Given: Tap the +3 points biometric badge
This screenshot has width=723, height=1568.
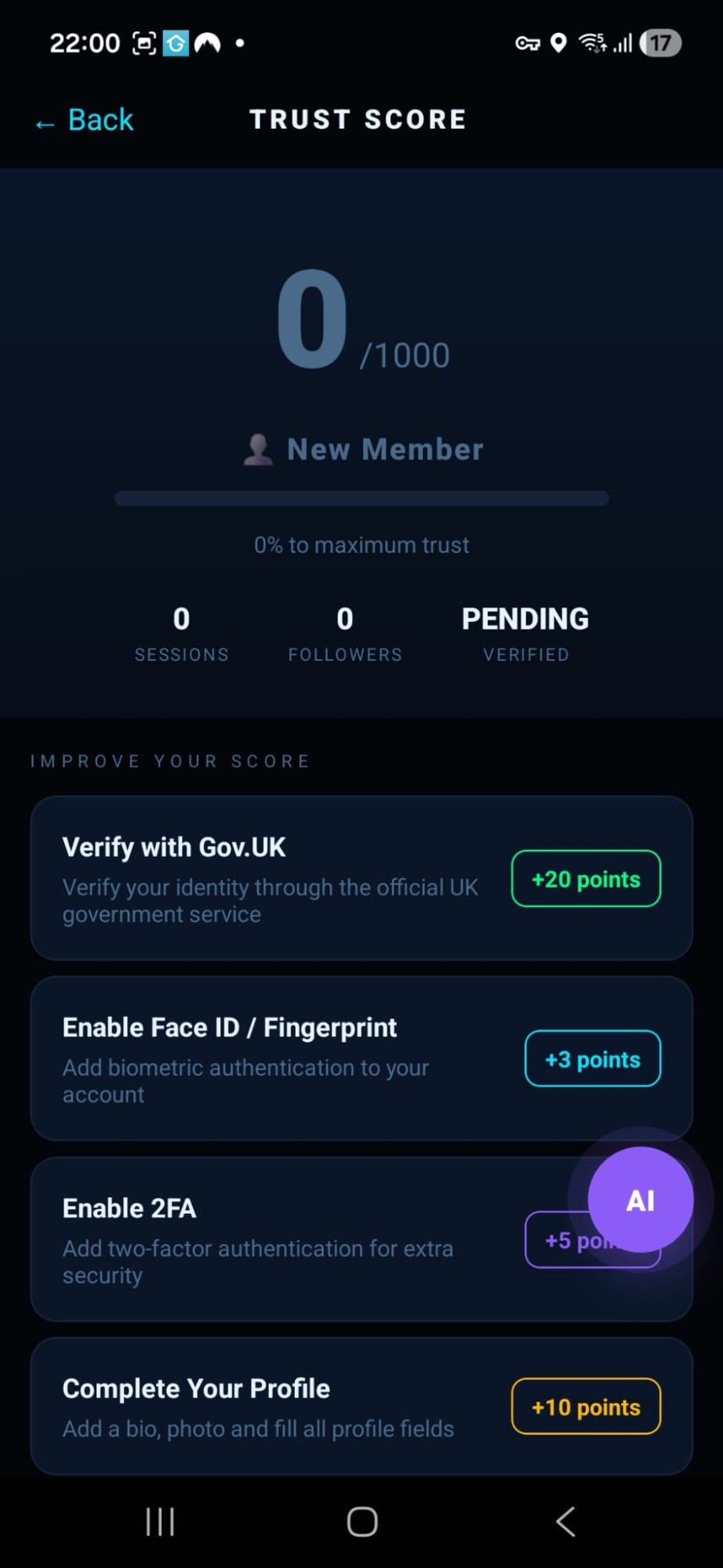Looking at the screenshot, I should (x=592, y=1059).
